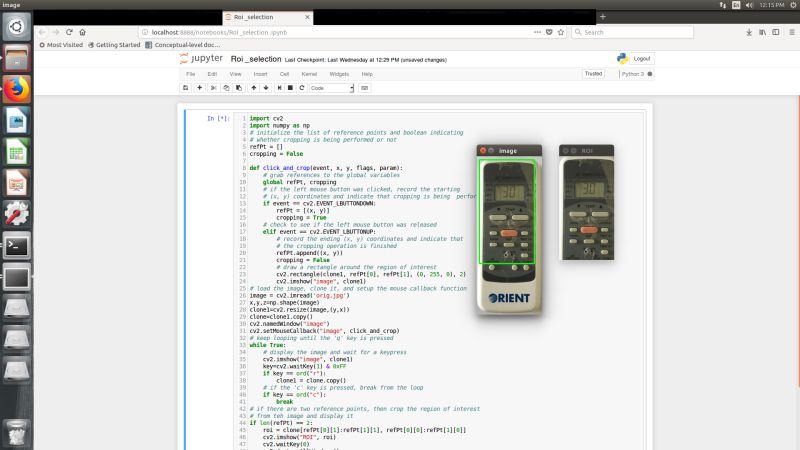
Task: Click the cropped remote in ROI window
Action: click(x=587, y=208)
